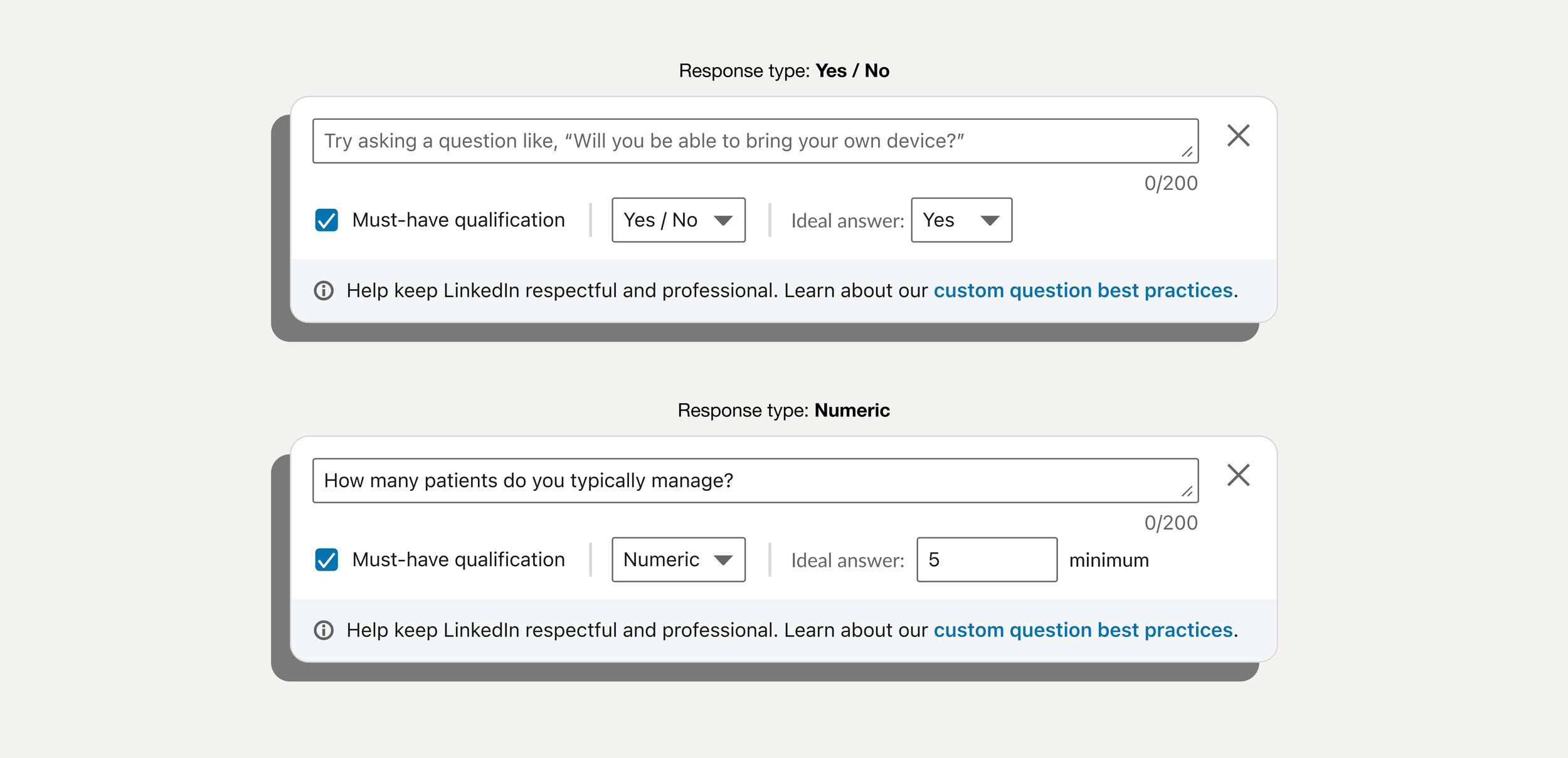The width and height of the screenshot is (1568, 758).
Task: Click the Ideal answer minimum number field
Action: click(x=987, y=560)
